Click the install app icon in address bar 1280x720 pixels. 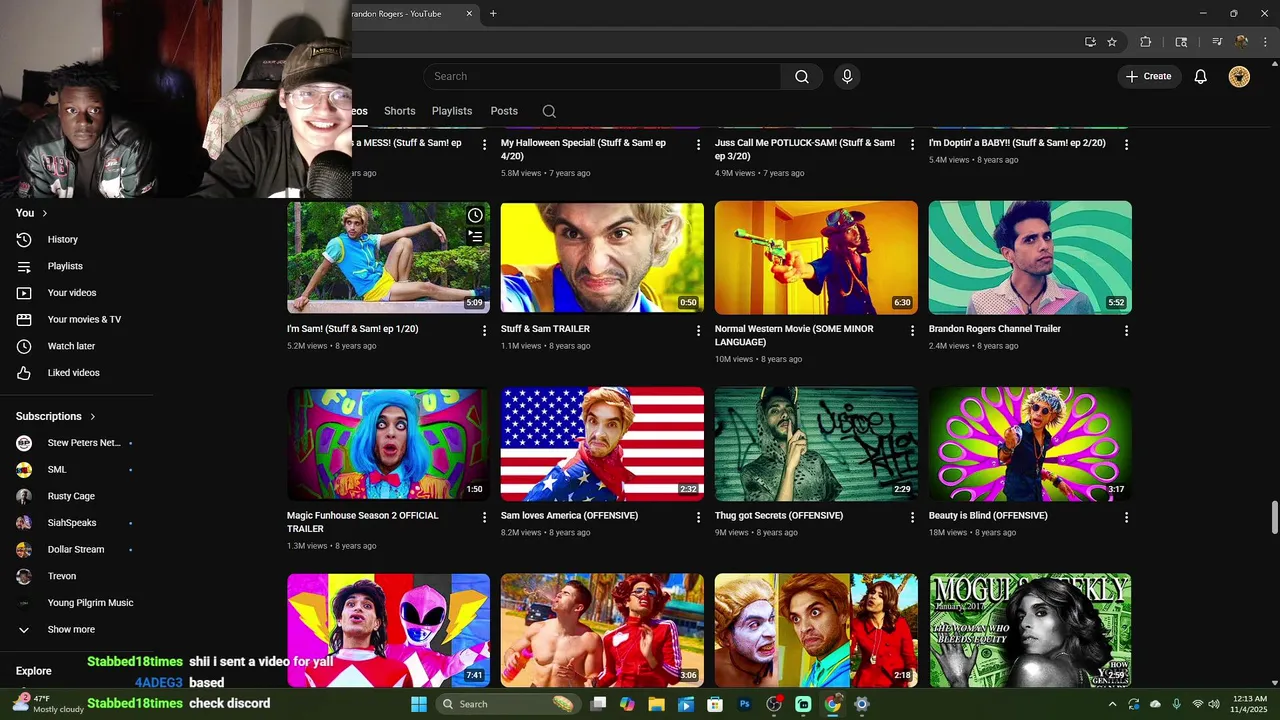coord(1090,42)
